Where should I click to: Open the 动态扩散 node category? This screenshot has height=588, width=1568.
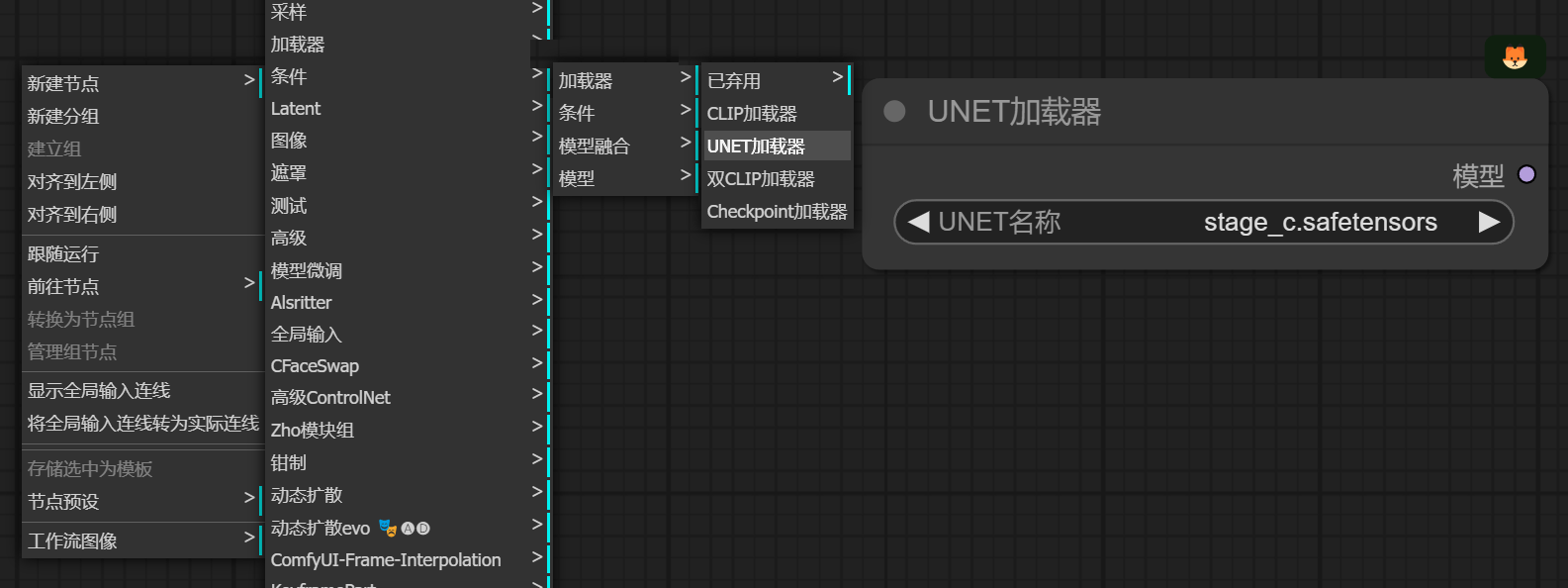[407, 495]
